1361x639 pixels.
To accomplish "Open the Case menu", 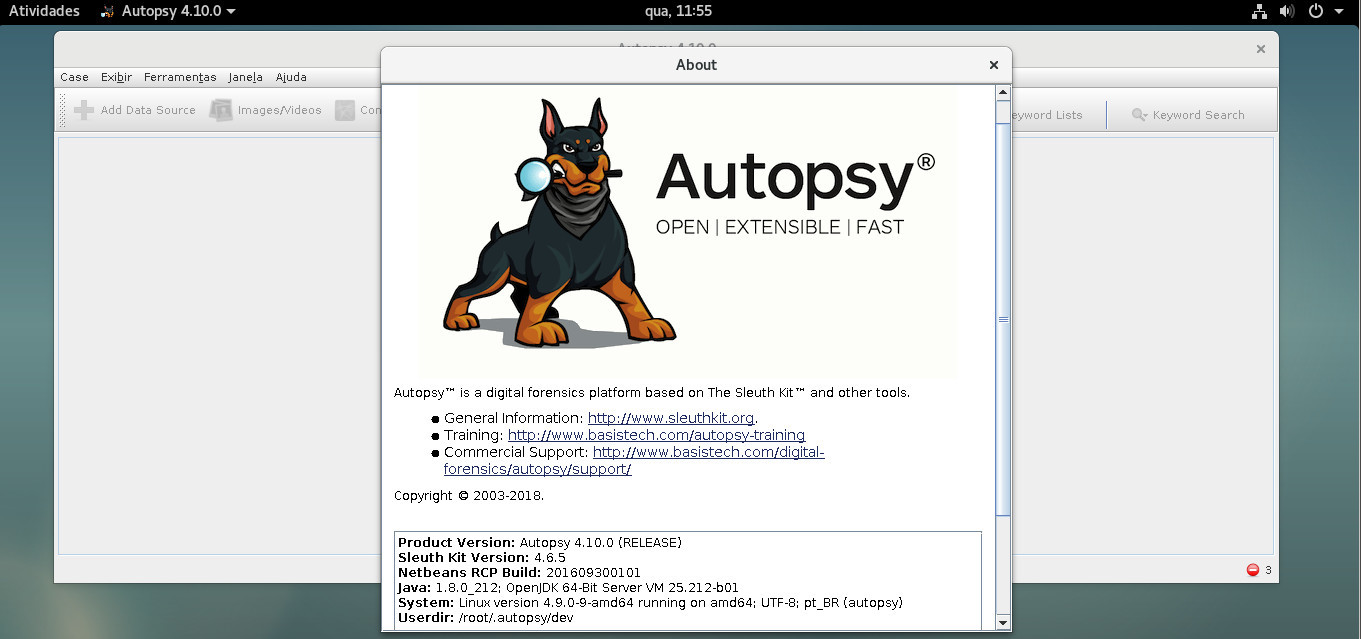I will point(74,77).
